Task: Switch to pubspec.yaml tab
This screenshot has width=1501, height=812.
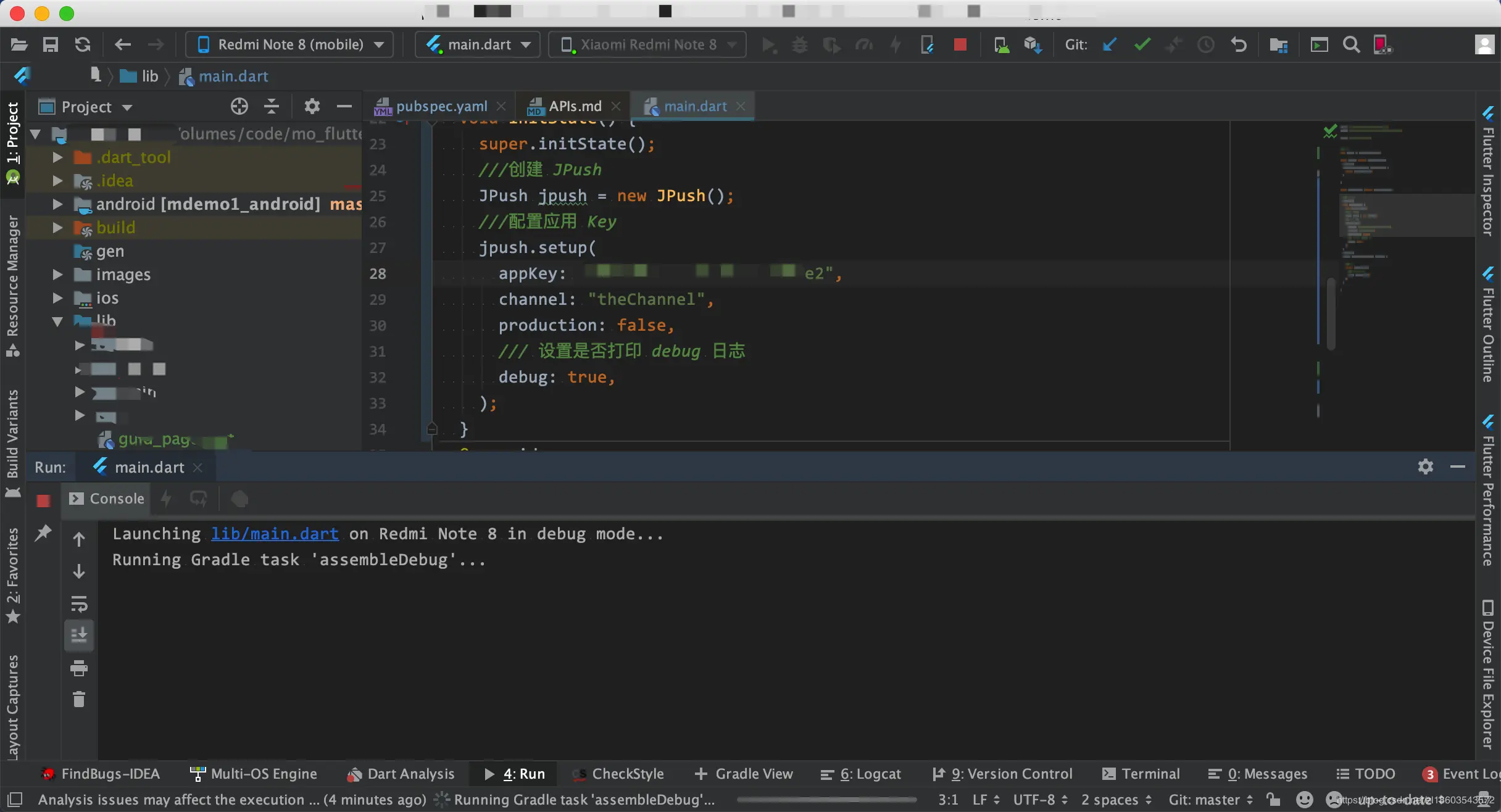Action: [x=441, y=107]
